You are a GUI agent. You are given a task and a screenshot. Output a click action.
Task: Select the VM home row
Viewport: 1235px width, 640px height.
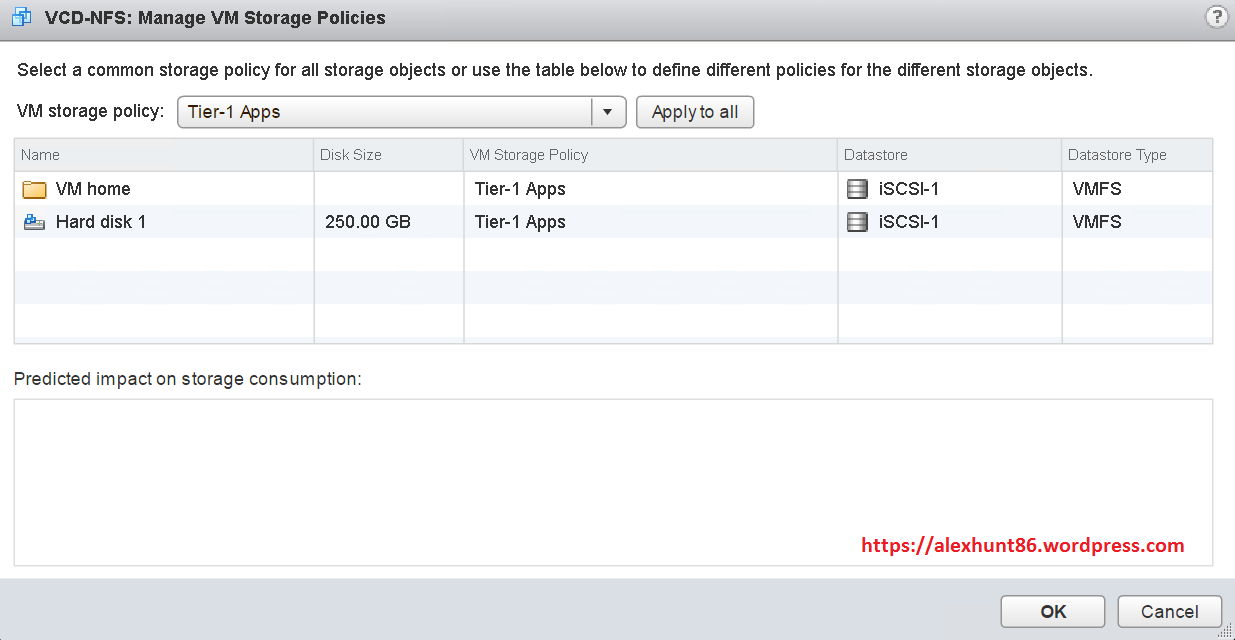pyautogui.click(x=150, y=188)
